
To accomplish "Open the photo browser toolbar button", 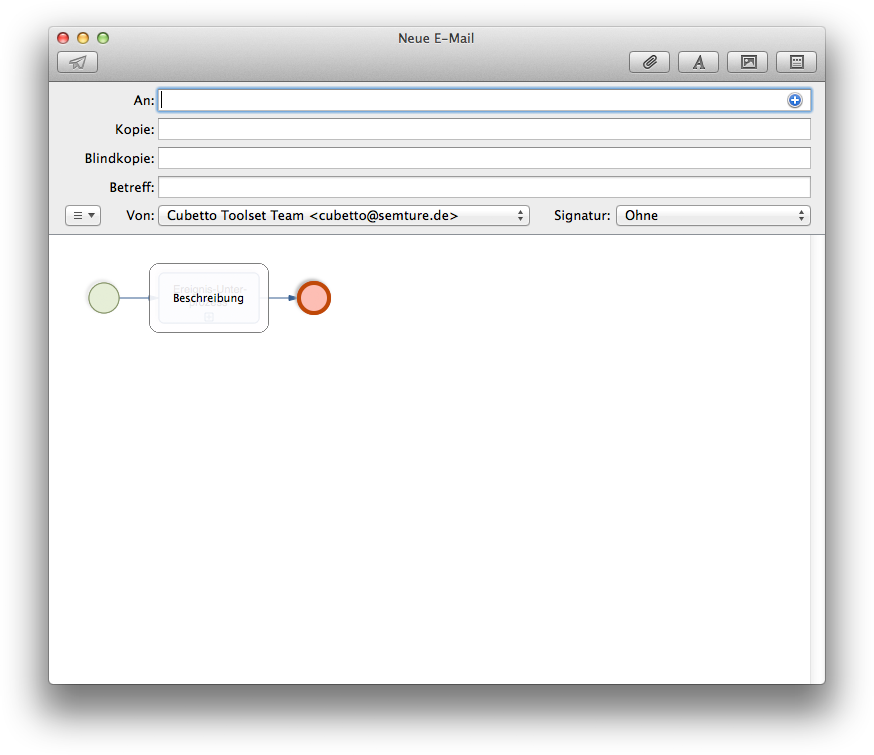I will click(747, 62).
